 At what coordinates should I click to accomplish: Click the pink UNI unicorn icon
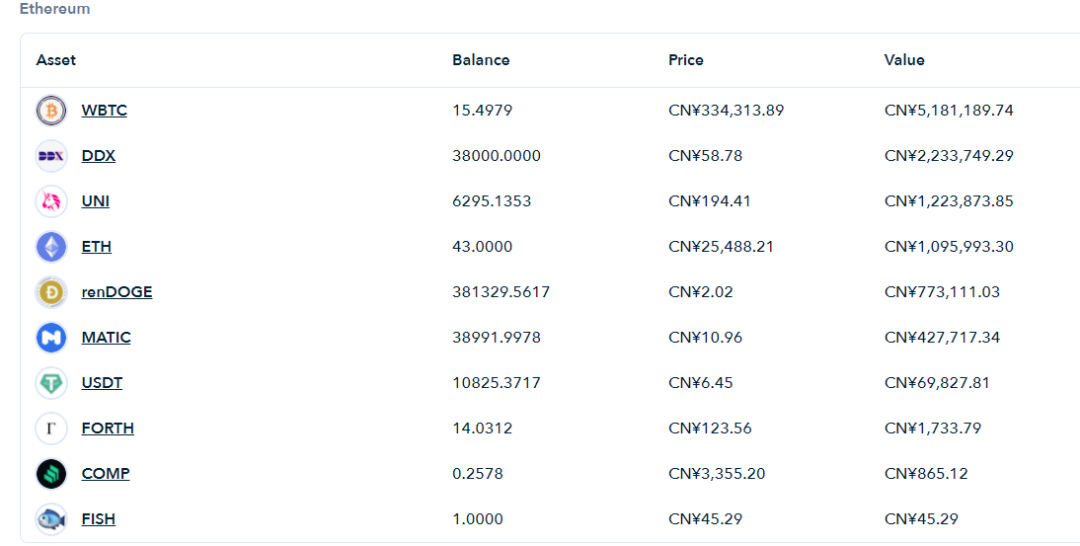[x=51, y=201]
